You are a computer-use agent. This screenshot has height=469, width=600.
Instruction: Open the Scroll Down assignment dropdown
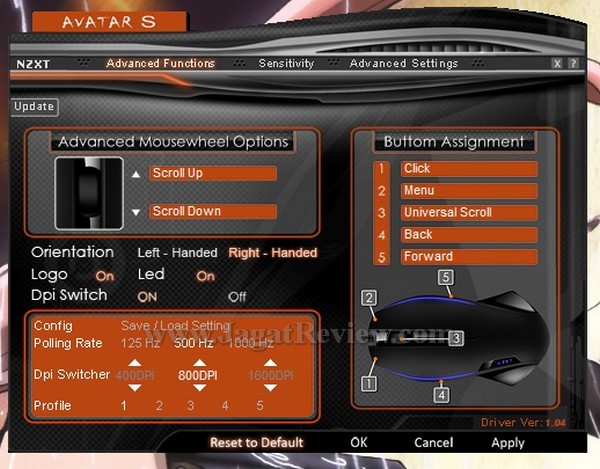213,212
